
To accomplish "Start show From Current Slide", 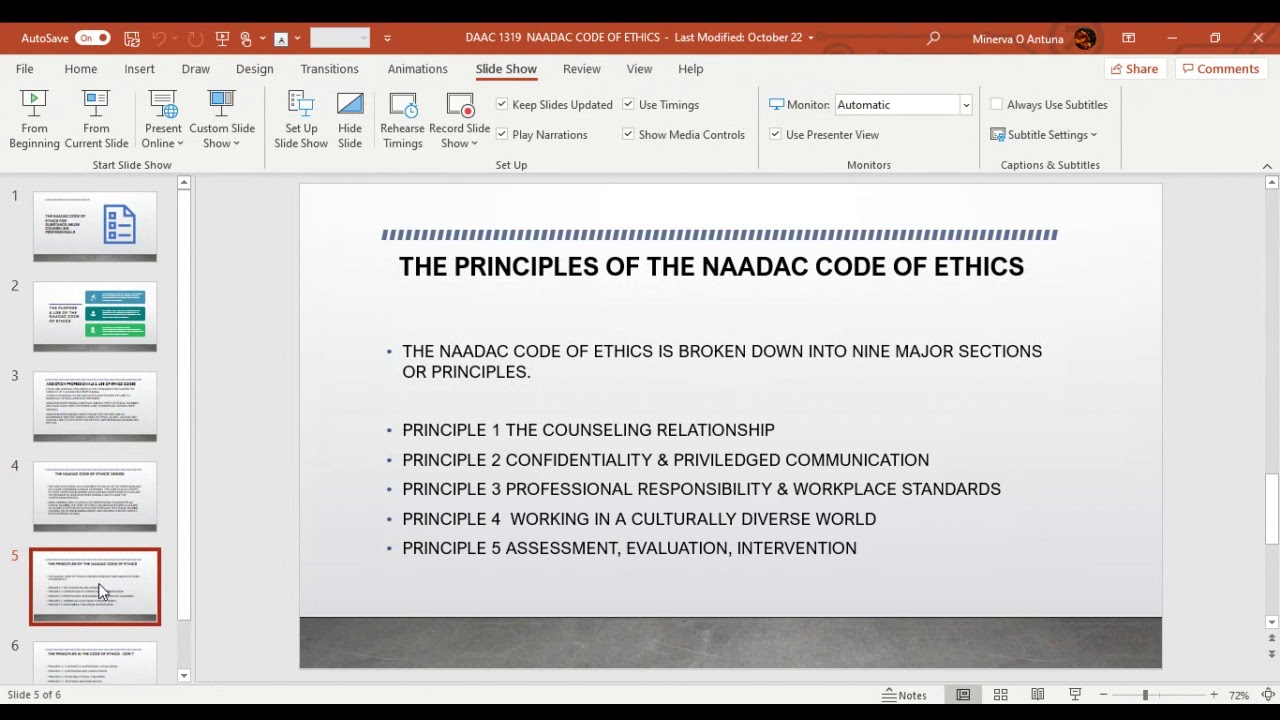I will click(96, 120).
